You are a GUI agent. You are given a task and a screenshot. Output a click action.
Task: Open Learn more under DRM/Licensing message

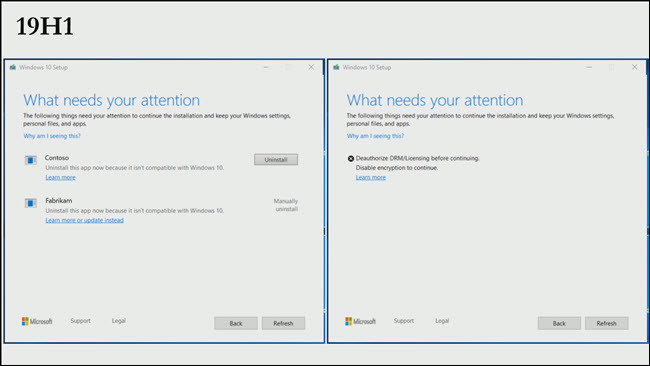(371, 177)
